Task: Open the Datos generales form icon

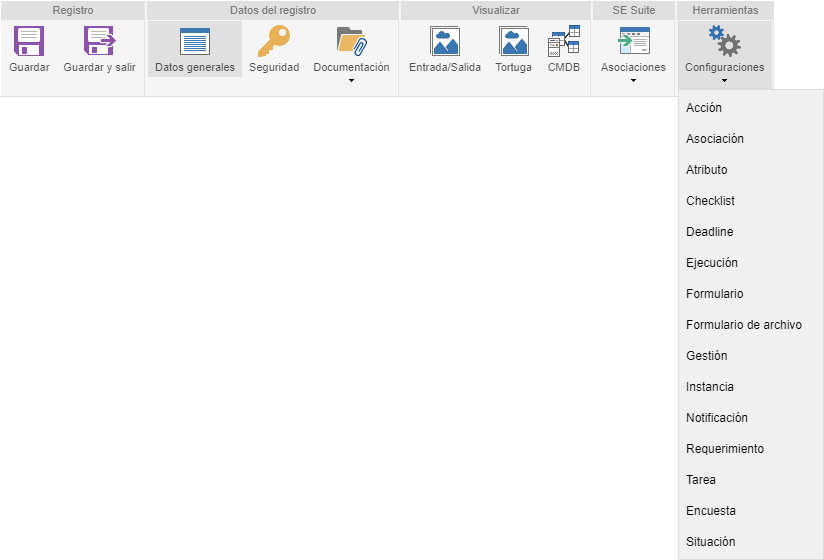Action: [194, 41]
